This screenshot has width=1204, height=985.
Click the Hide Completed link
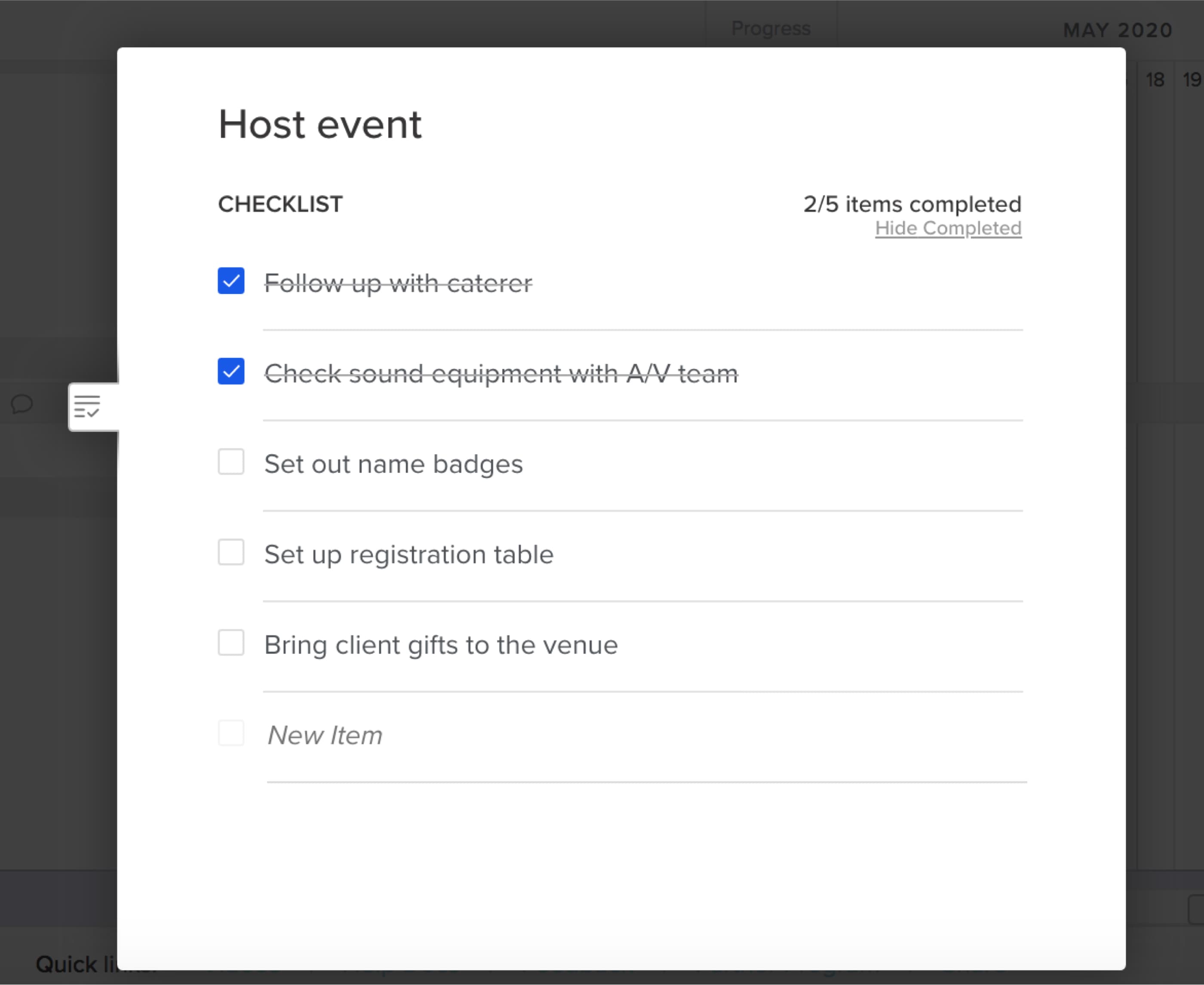(948, 228)
